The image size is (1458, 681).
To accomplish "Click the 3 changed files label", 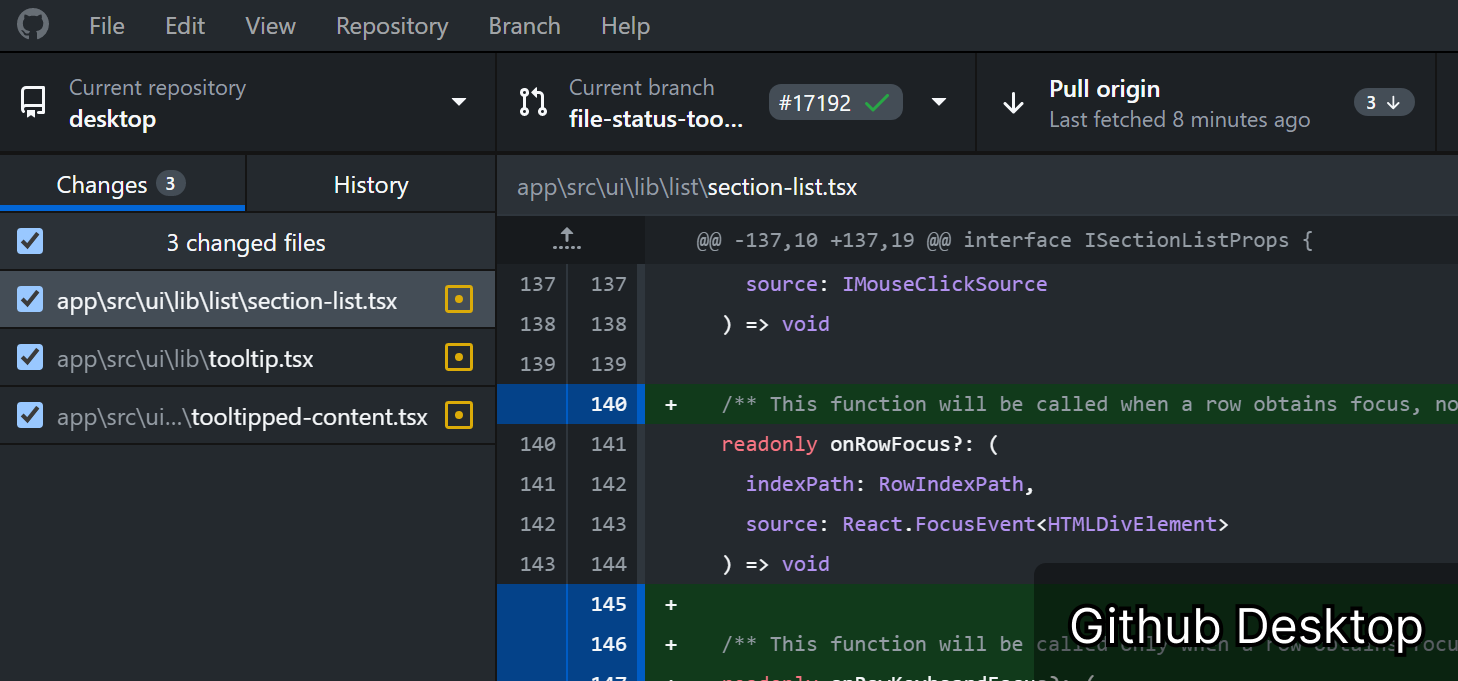I will (x=246, y=242).
